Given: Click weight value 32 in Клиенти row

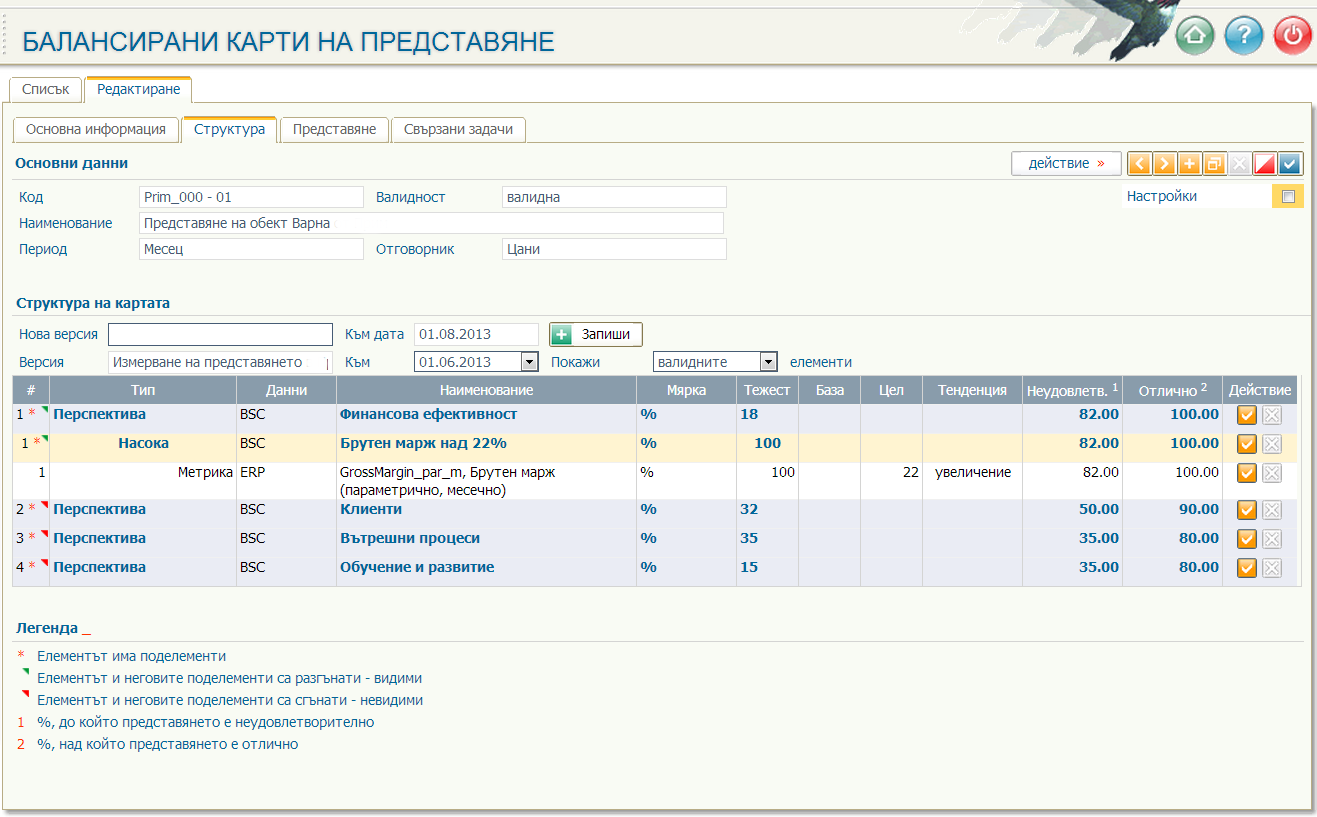Looking at the screenshot, I should click(x=749, y=509).
